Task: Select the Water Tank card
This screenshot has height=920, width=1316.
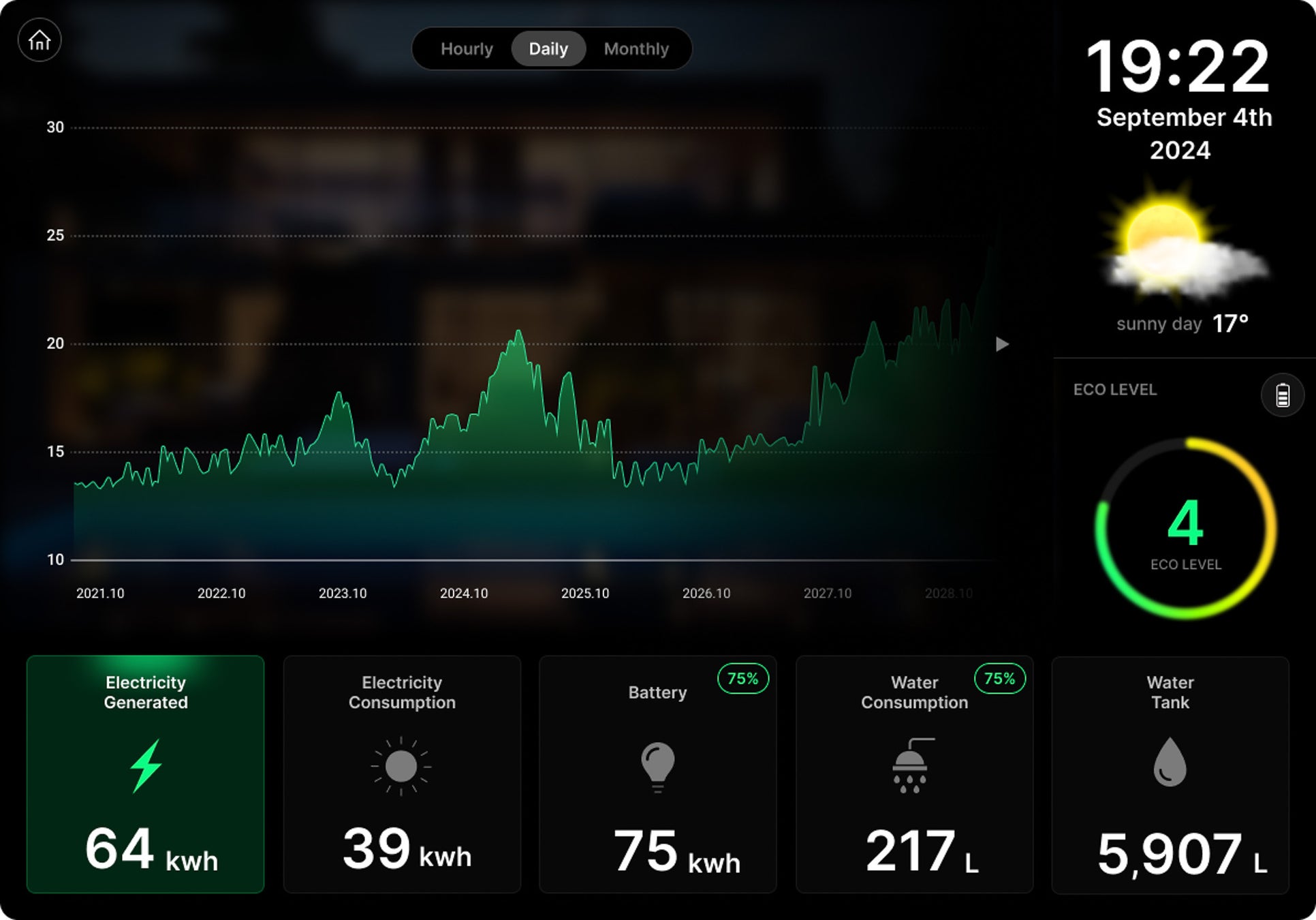Action: click(1170, 774)
